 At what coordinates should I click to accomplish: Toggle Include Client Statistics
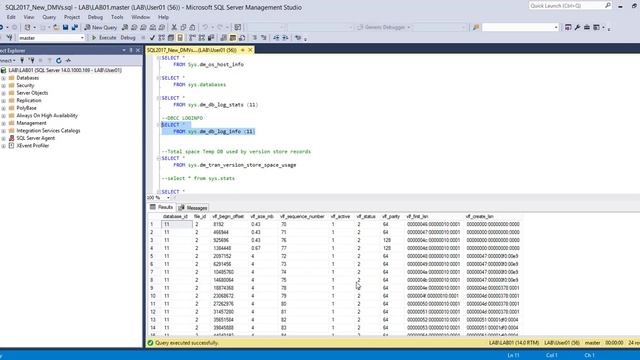click(x=211, y=38)
